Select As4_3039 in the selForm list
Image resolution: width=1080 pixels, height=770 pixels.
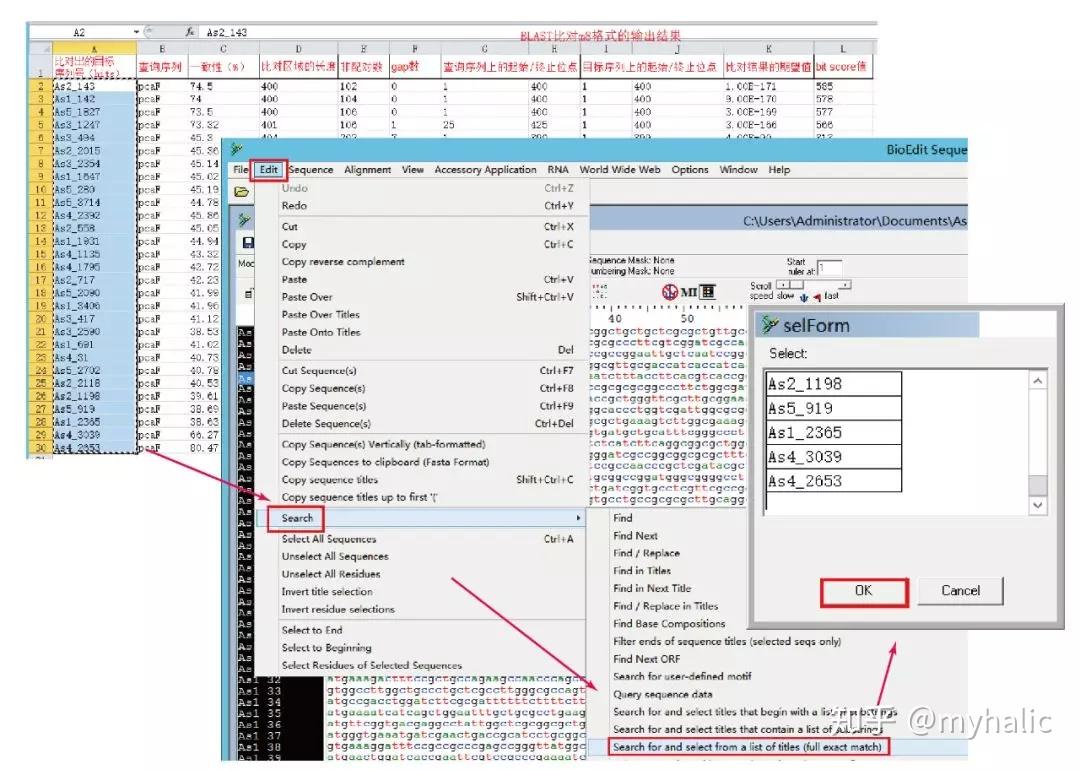click(x=833, y=457)
